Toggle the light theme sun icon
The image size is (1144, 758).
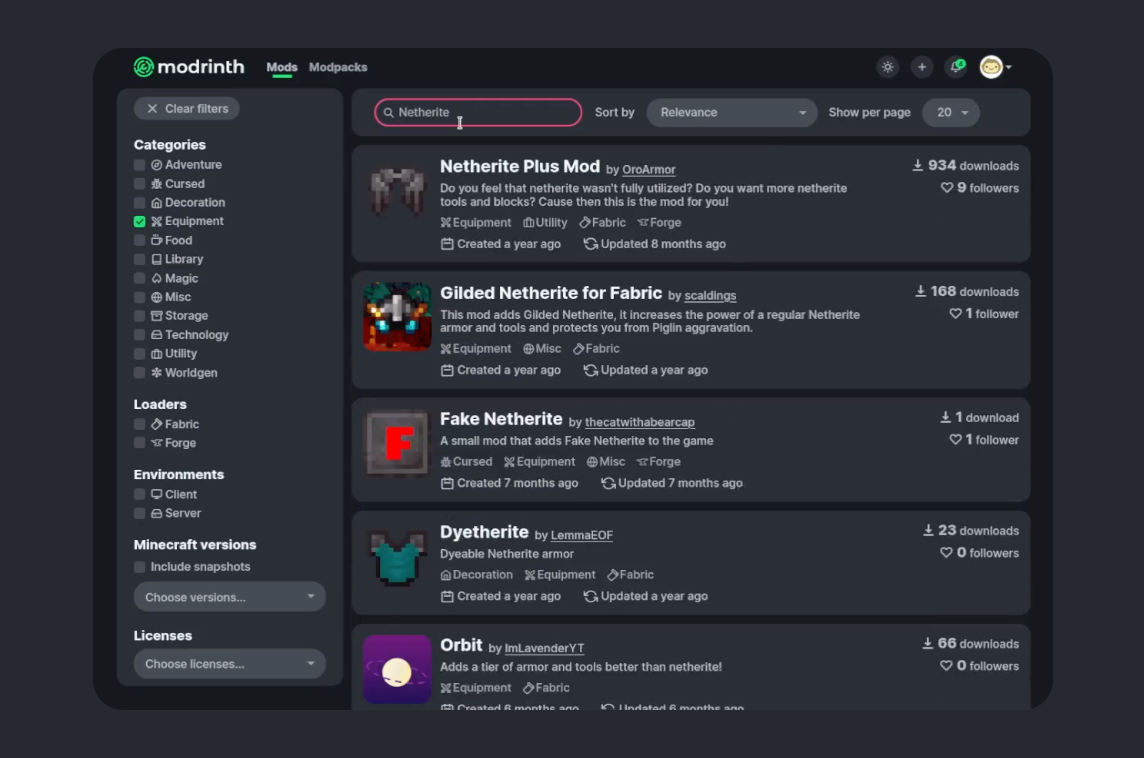click(887, 67)
